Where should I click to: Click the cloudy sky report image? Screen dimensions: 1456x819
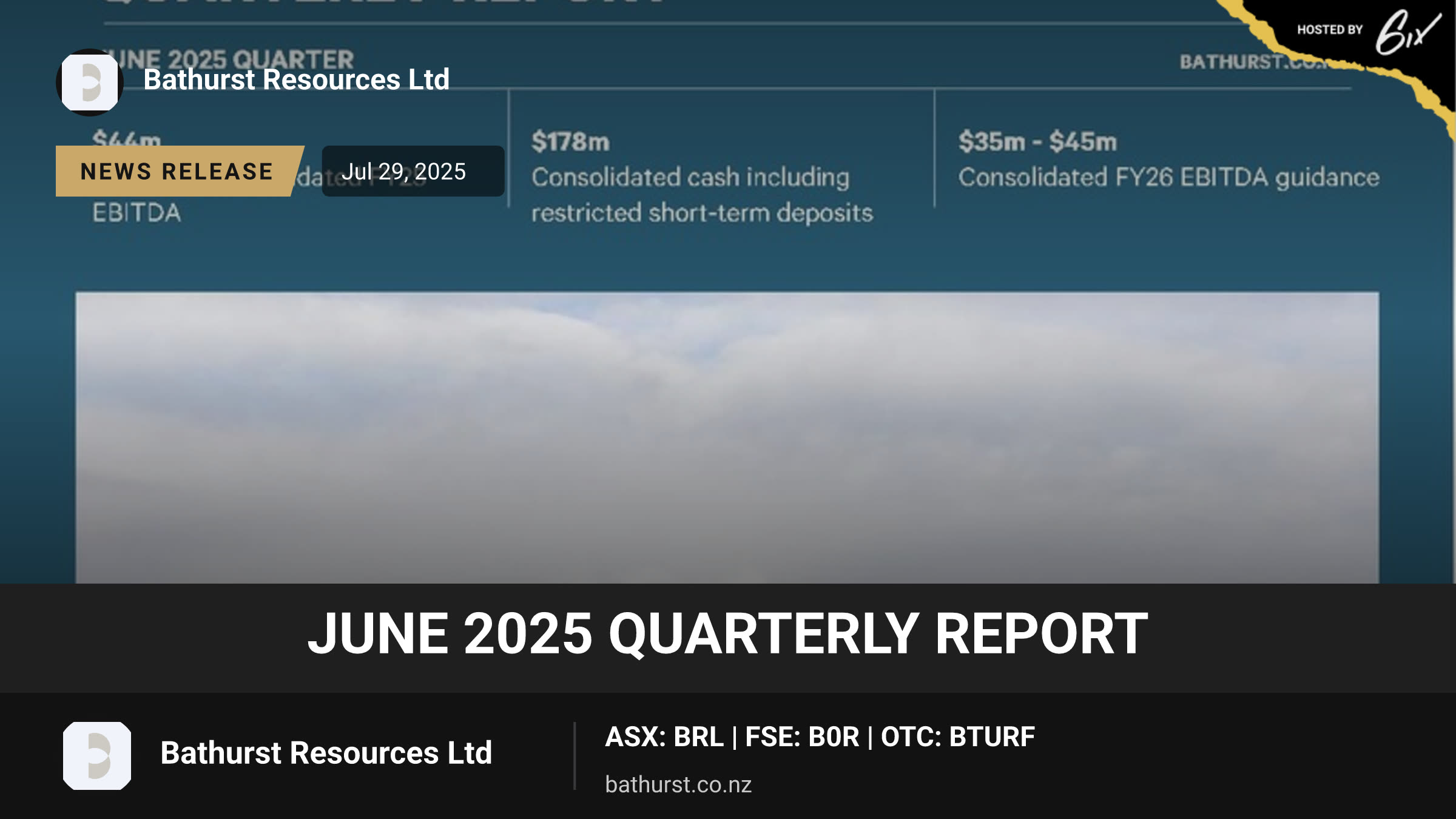(727, 438)
